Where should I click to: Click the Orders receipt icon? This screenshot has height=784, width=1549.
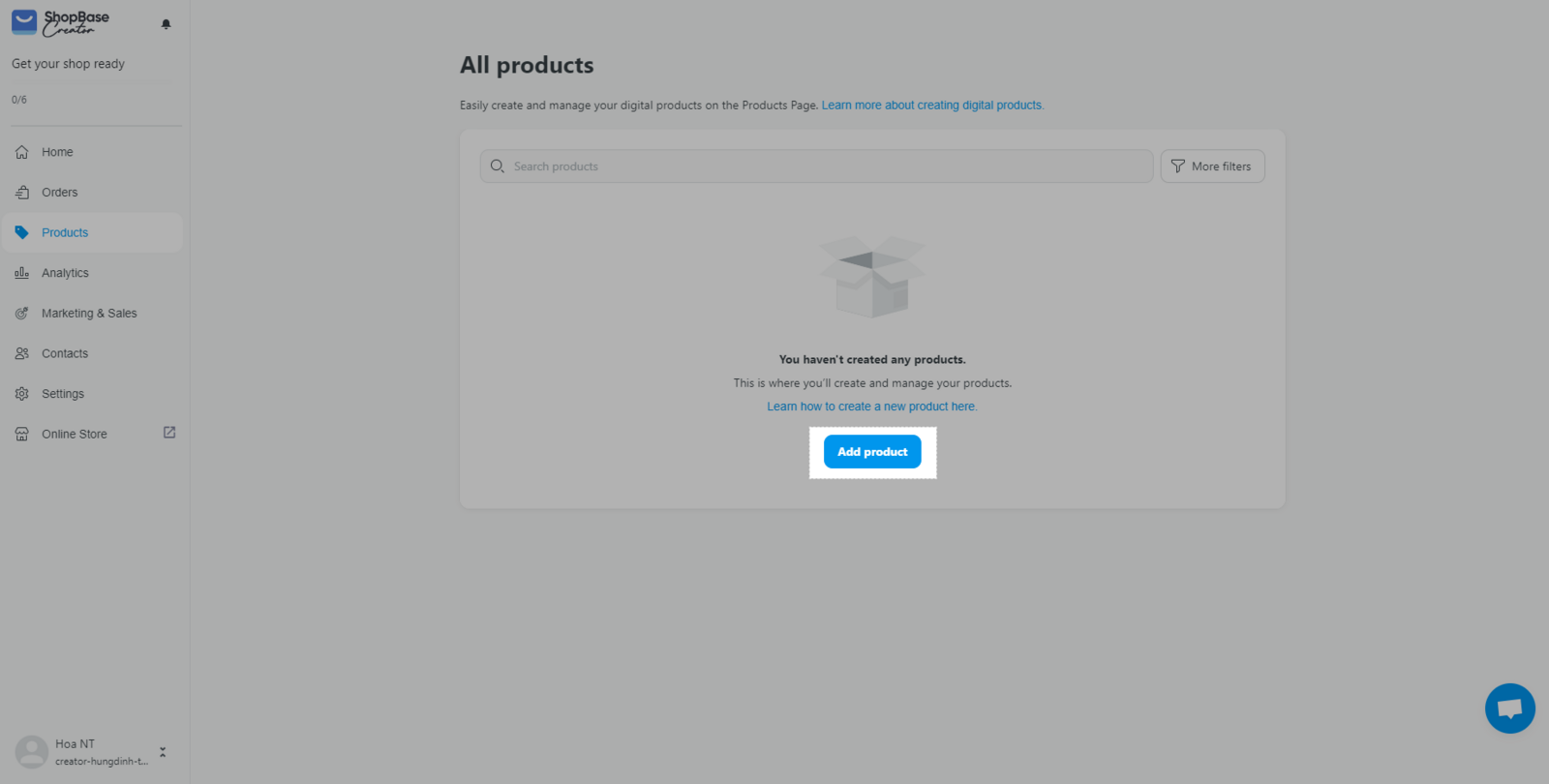click(22, 193)
